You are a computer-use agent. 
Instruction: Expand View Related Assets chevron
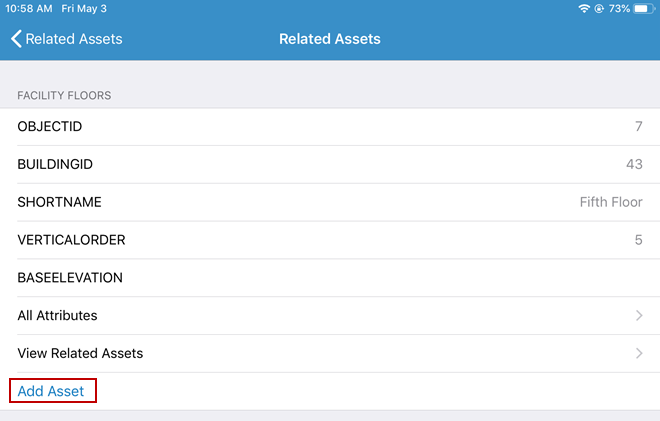639,354
